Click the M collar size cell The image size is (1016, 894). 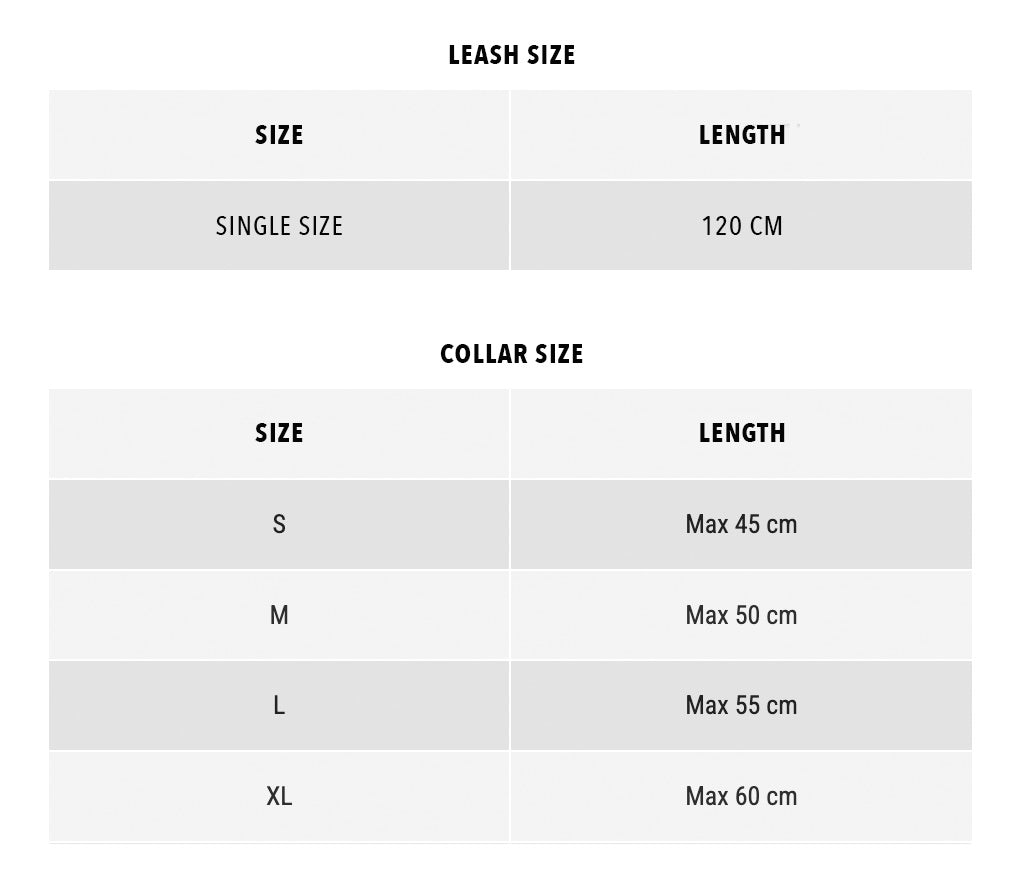pos(279,615)
